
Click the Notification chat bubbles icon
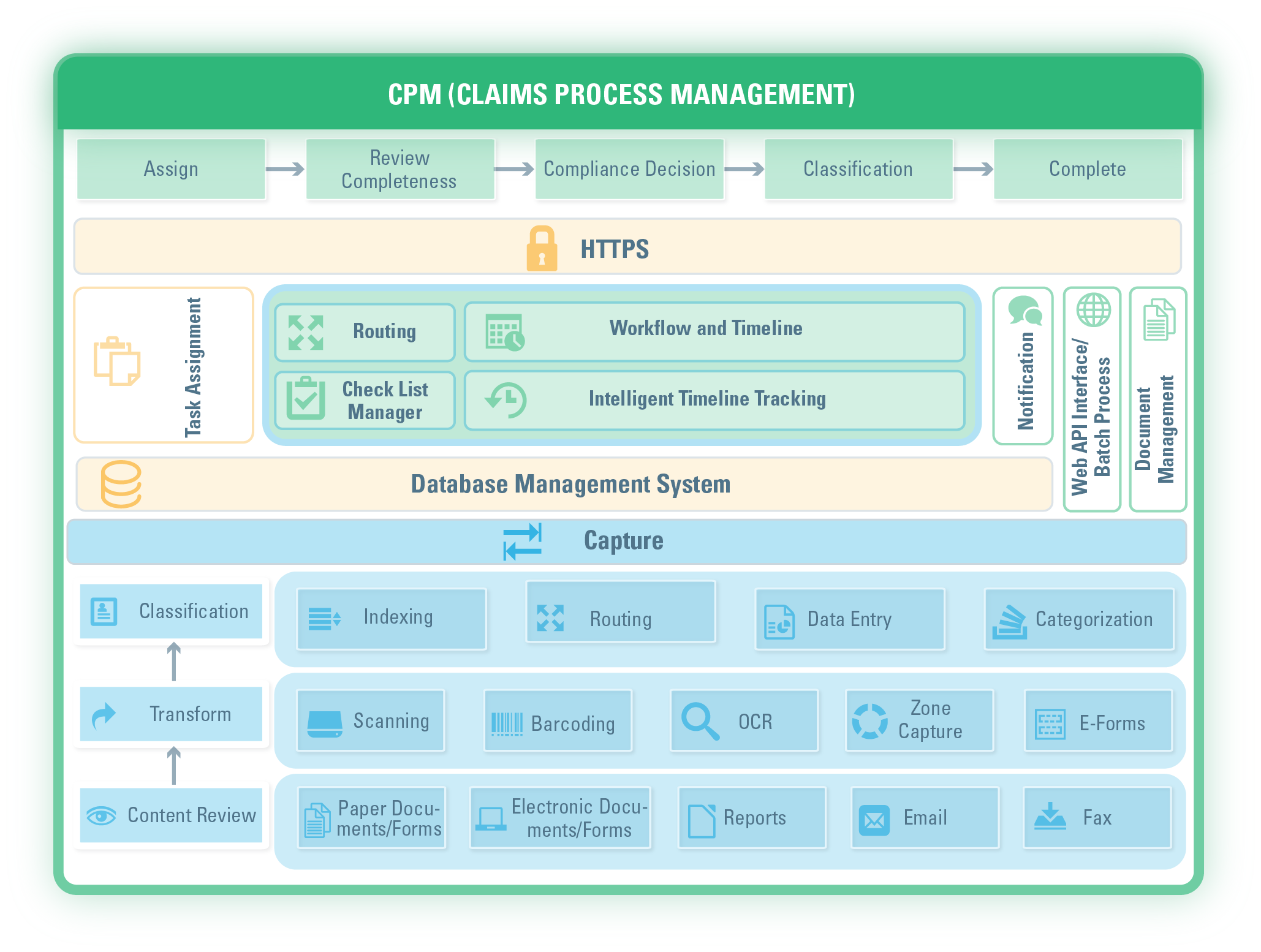click(x=1024, y=311)
